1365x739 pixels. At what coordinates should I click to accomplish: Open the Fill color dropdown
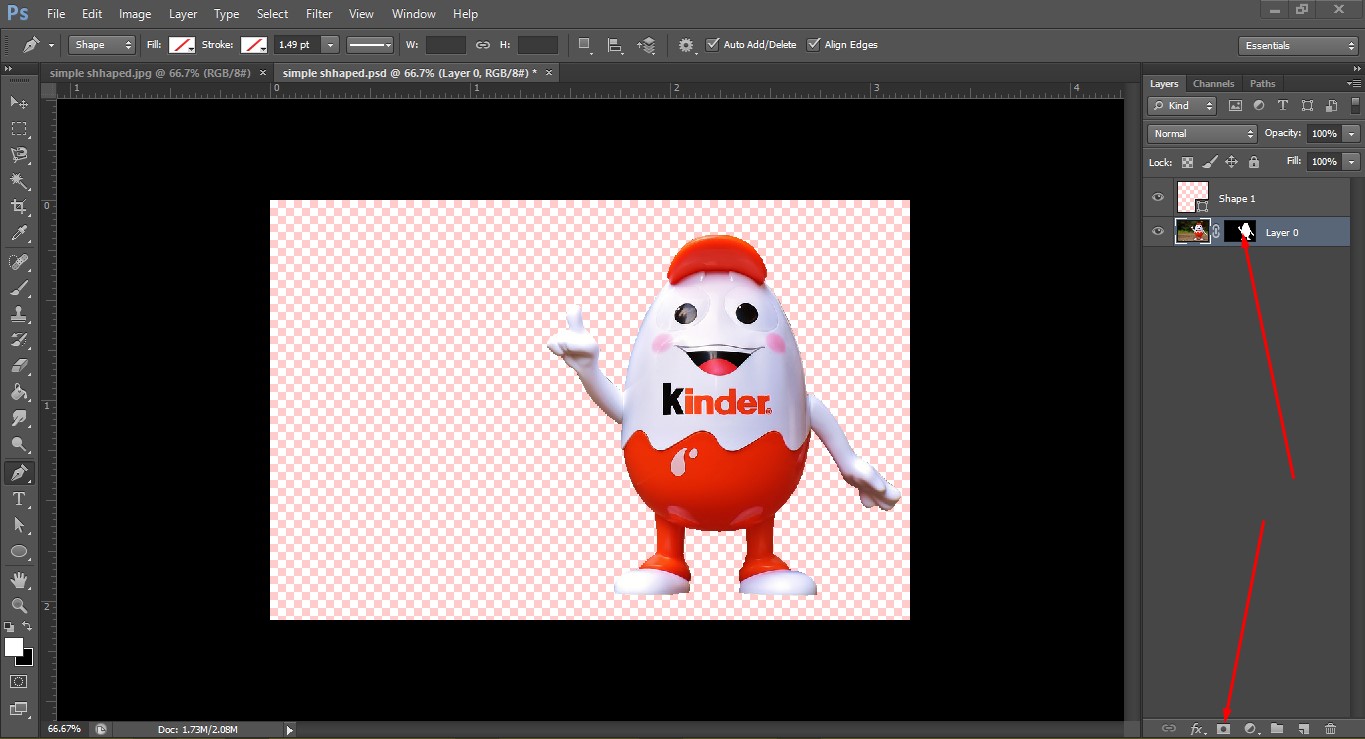coord(182,45)
